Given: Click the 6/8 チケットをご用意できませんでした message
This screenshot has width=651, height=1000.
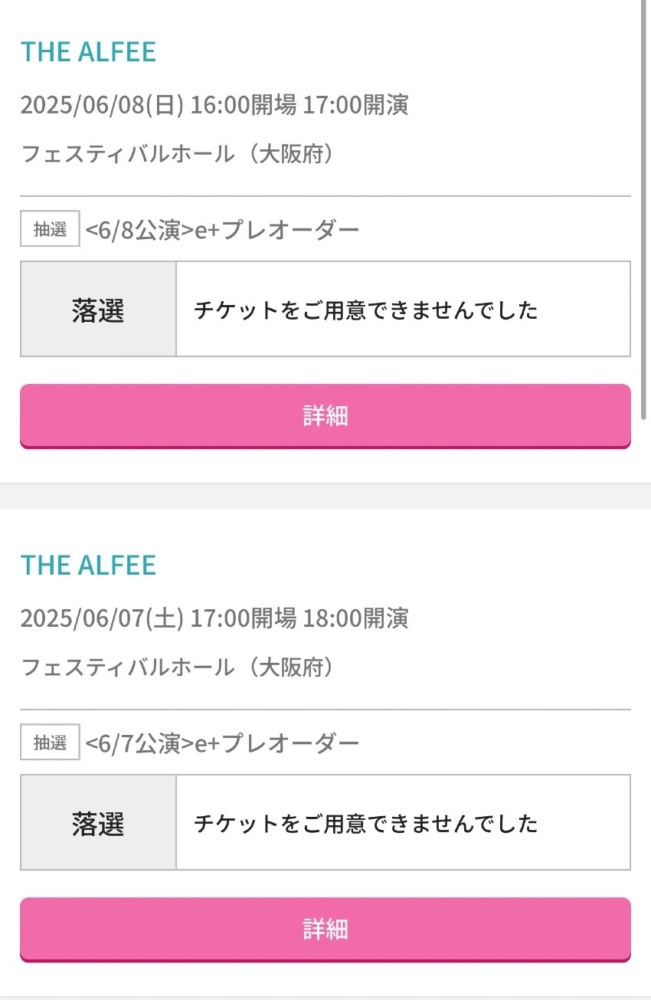Looking at the screenshot, I should [x=365, y=310].
